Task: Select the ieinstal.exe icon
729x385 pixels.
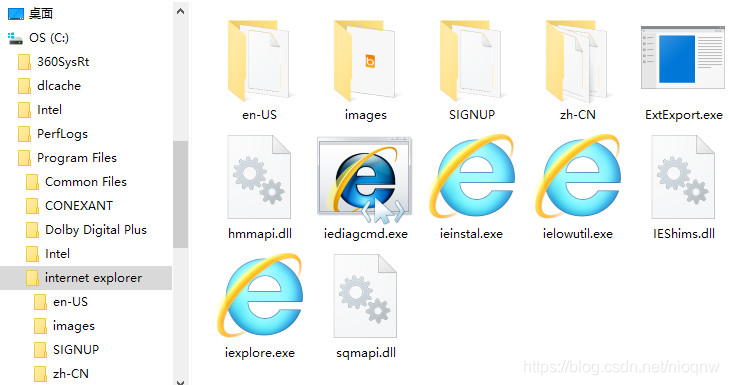Action: (471, 177)
